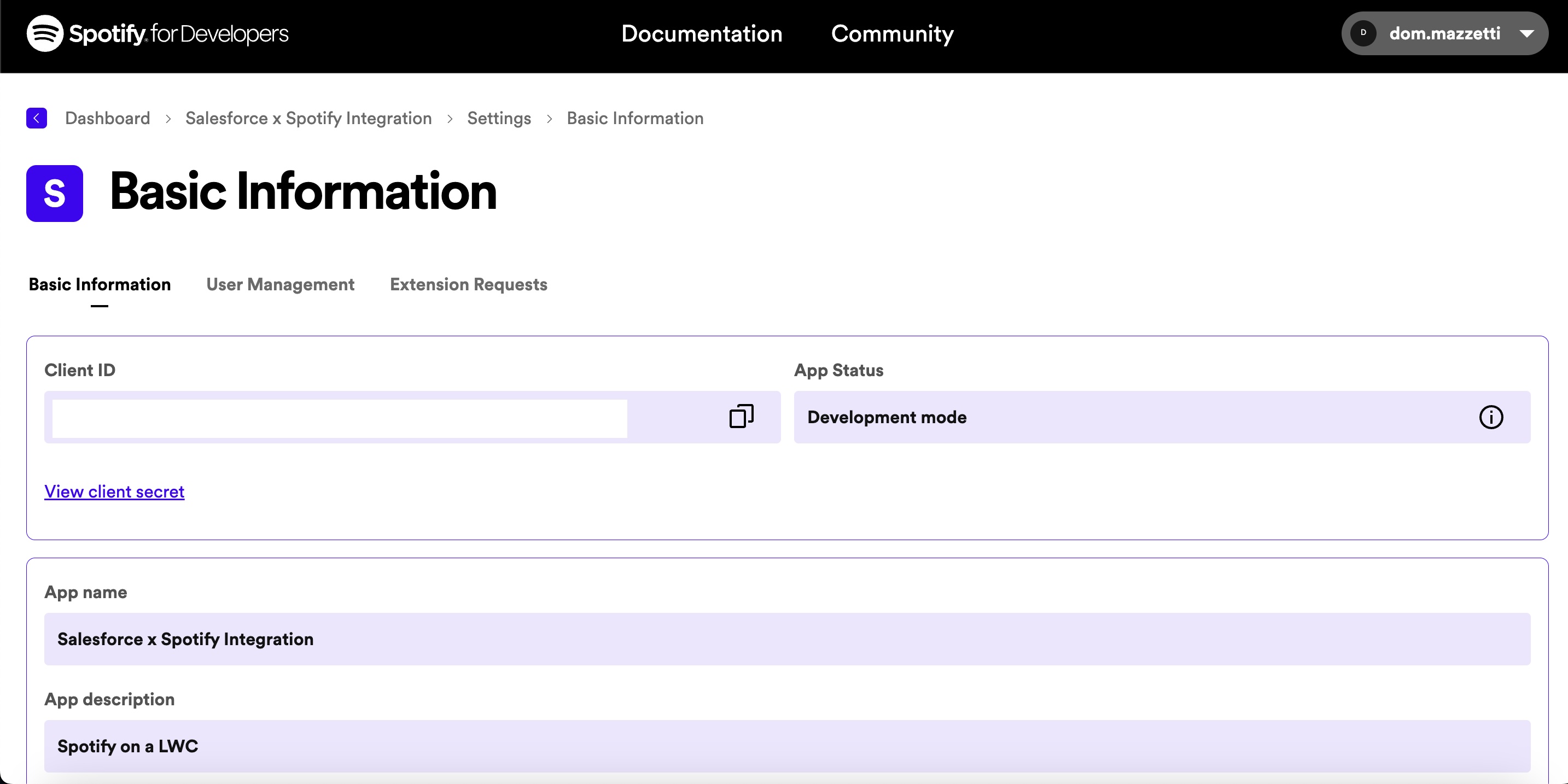The height and width of the screenshot is (784, 1568).
Task: Copy the Client ID with the copy icon
Action: [742, 417]
